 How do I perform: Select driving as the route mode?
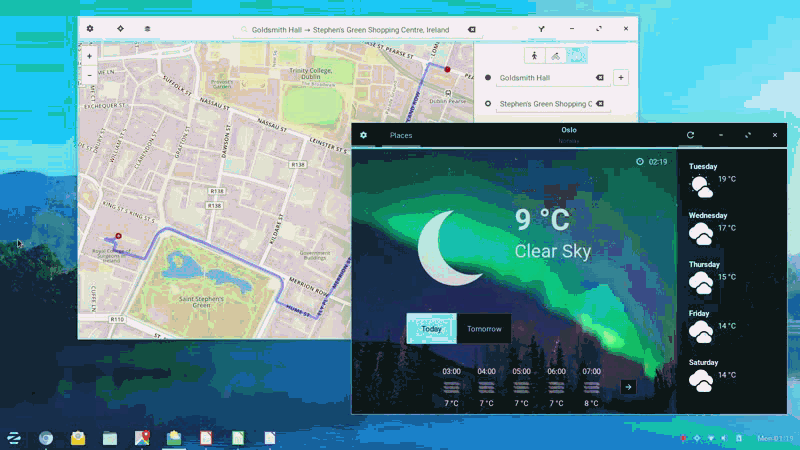point(577,56)
